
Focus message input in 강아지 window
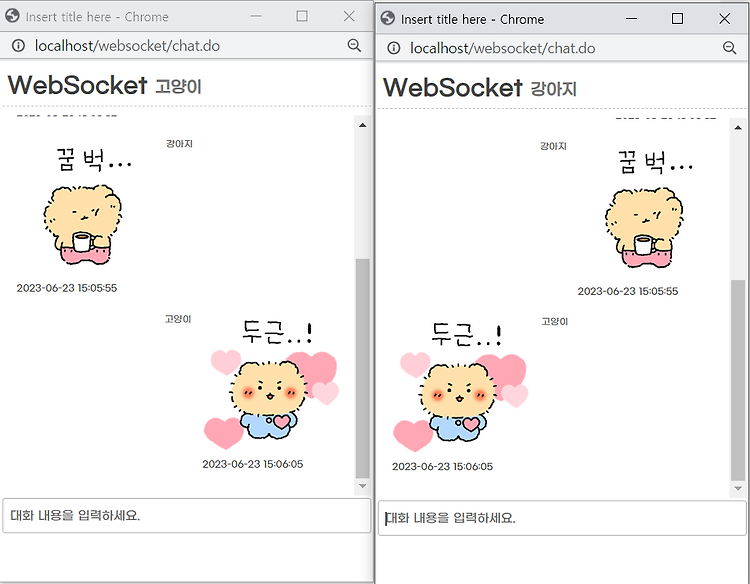pos(562,518)
